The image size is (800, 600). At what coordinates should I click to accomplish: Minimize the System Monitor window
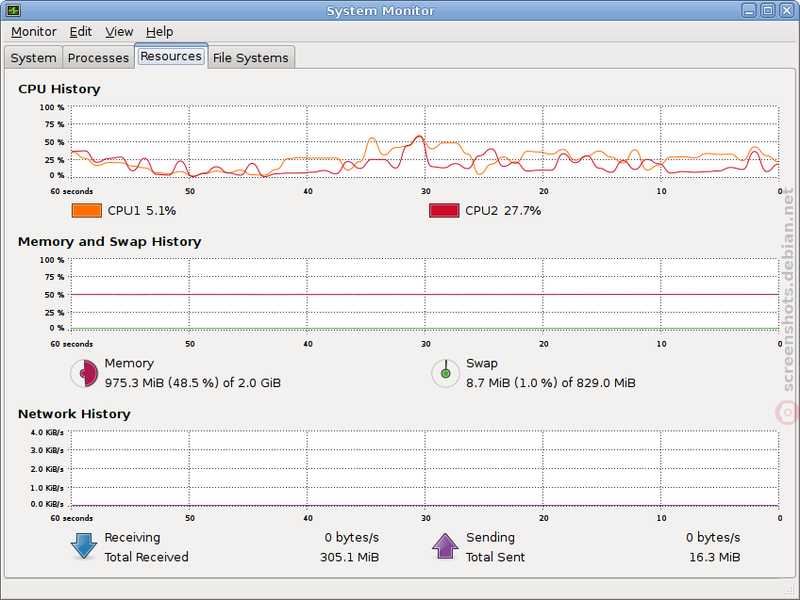coord(749,10)
